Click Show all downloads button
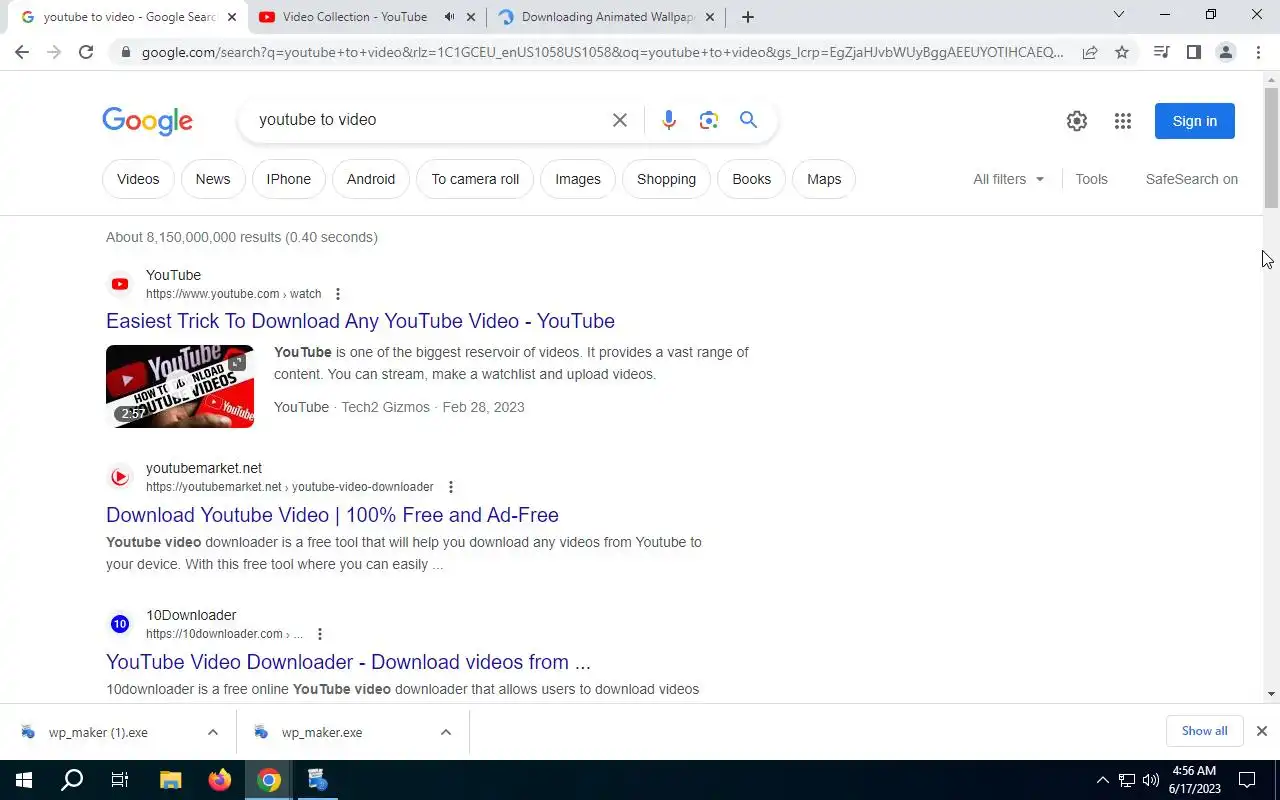1280x800 pixels. [1204, 731]
